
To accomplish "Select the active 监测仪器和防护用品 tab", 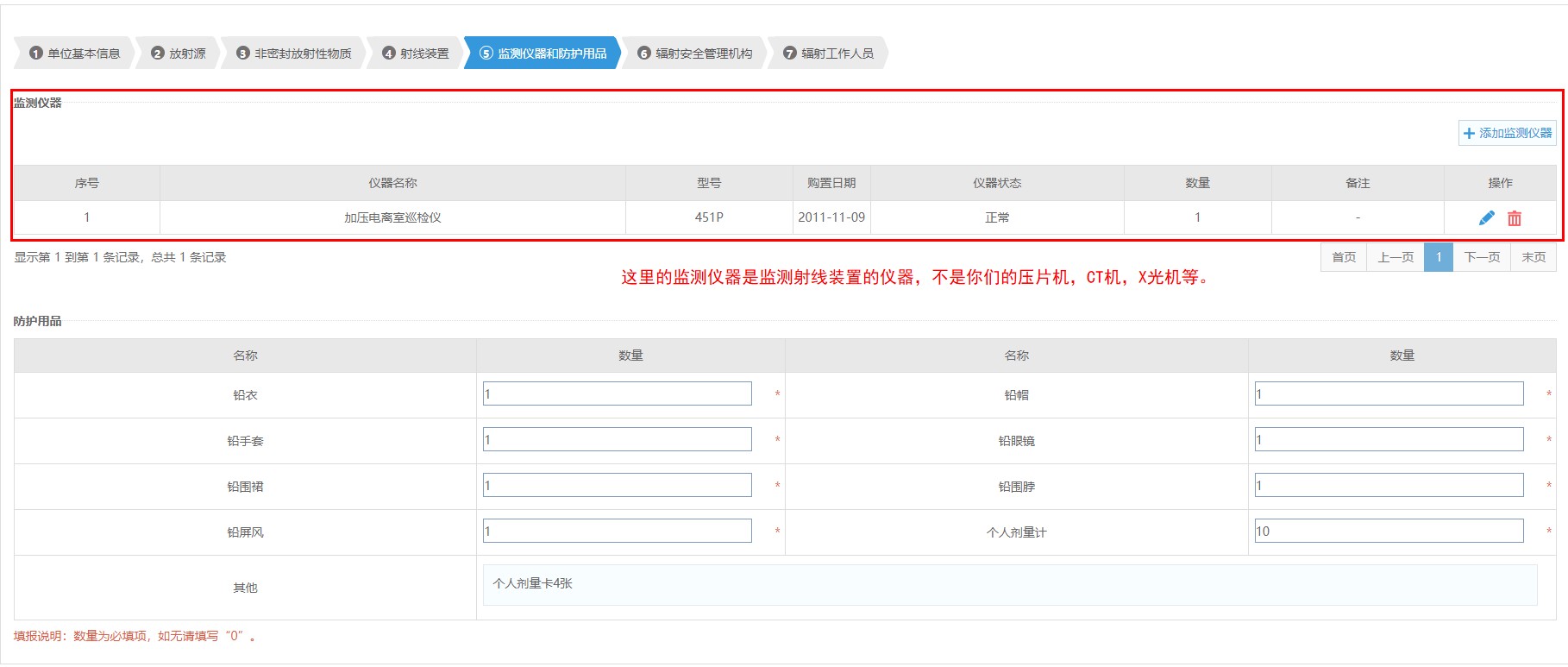I will pos(543,53).
